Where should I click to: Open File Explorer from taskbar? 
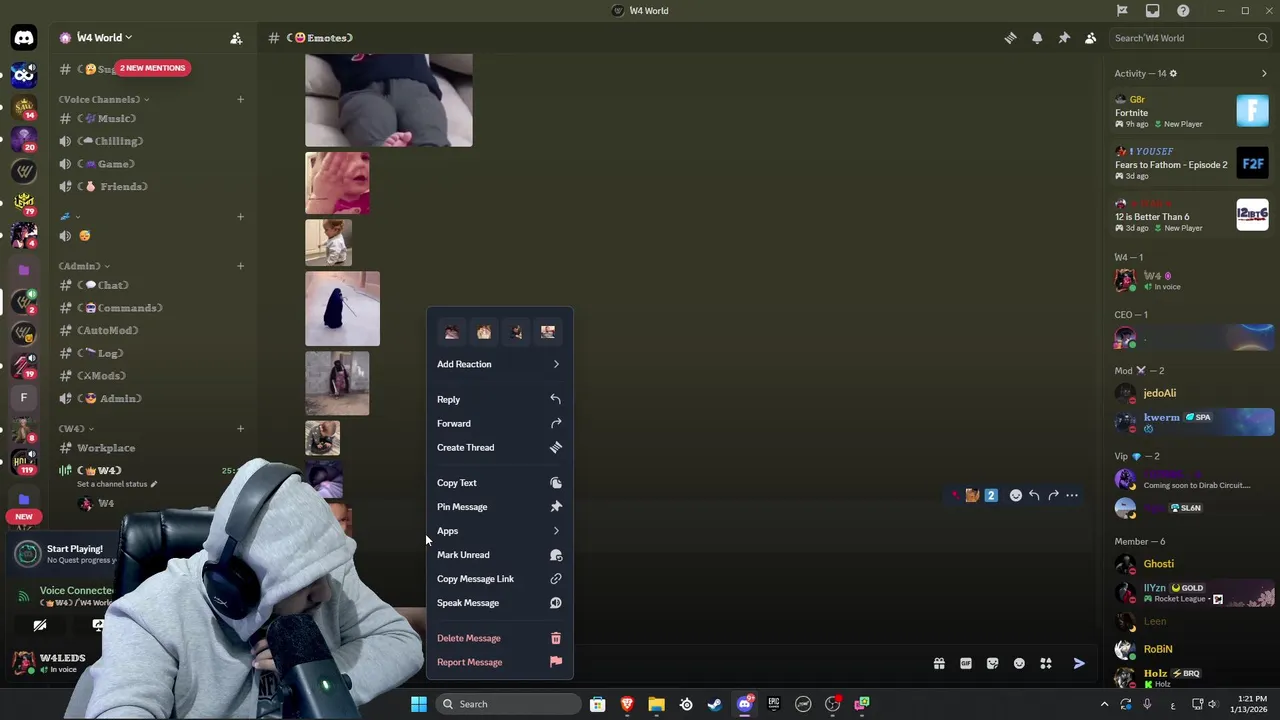(x=656, y=704)
